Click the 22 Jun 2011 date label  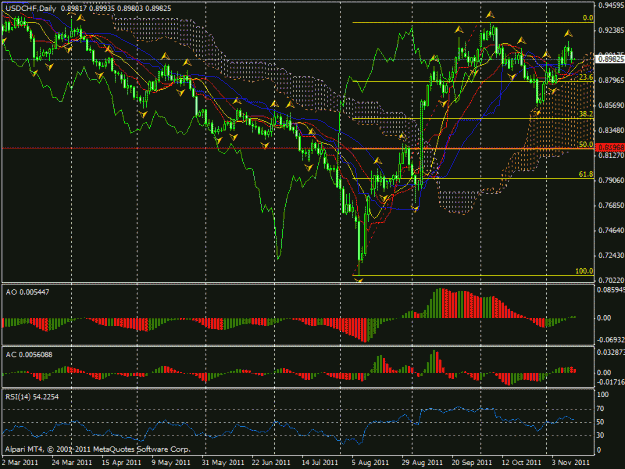coord(271,463)
